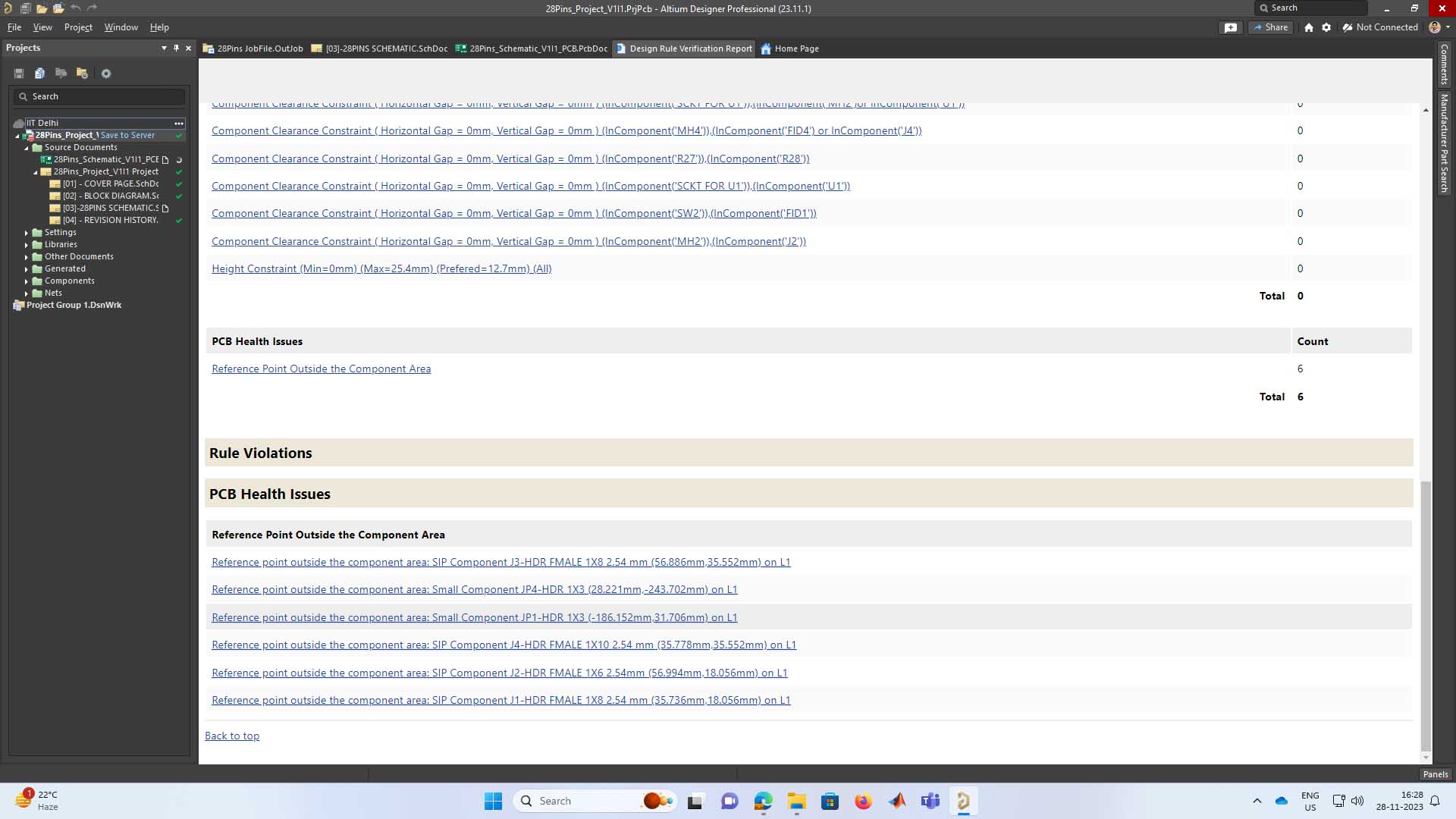Expand the Libraries folder node
The width and height of the screenshot is (1456, 819).
tap(27, 245)
